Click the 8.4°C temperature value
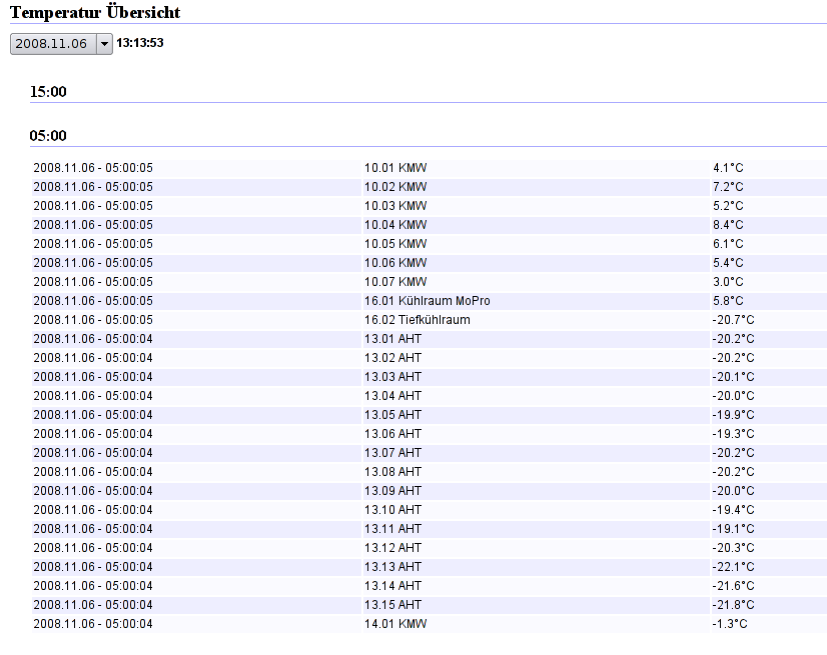The width and height of the screenshot is (827, 655). point(728,225)
